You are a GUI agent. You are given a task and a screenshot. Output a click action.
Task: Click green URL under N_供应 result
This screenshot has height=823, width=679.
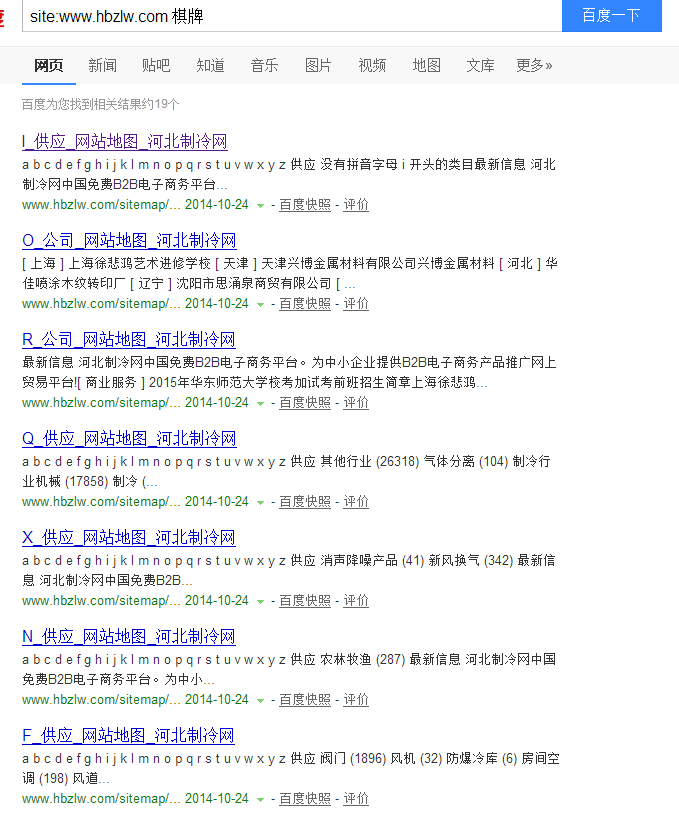click(101, 700)
